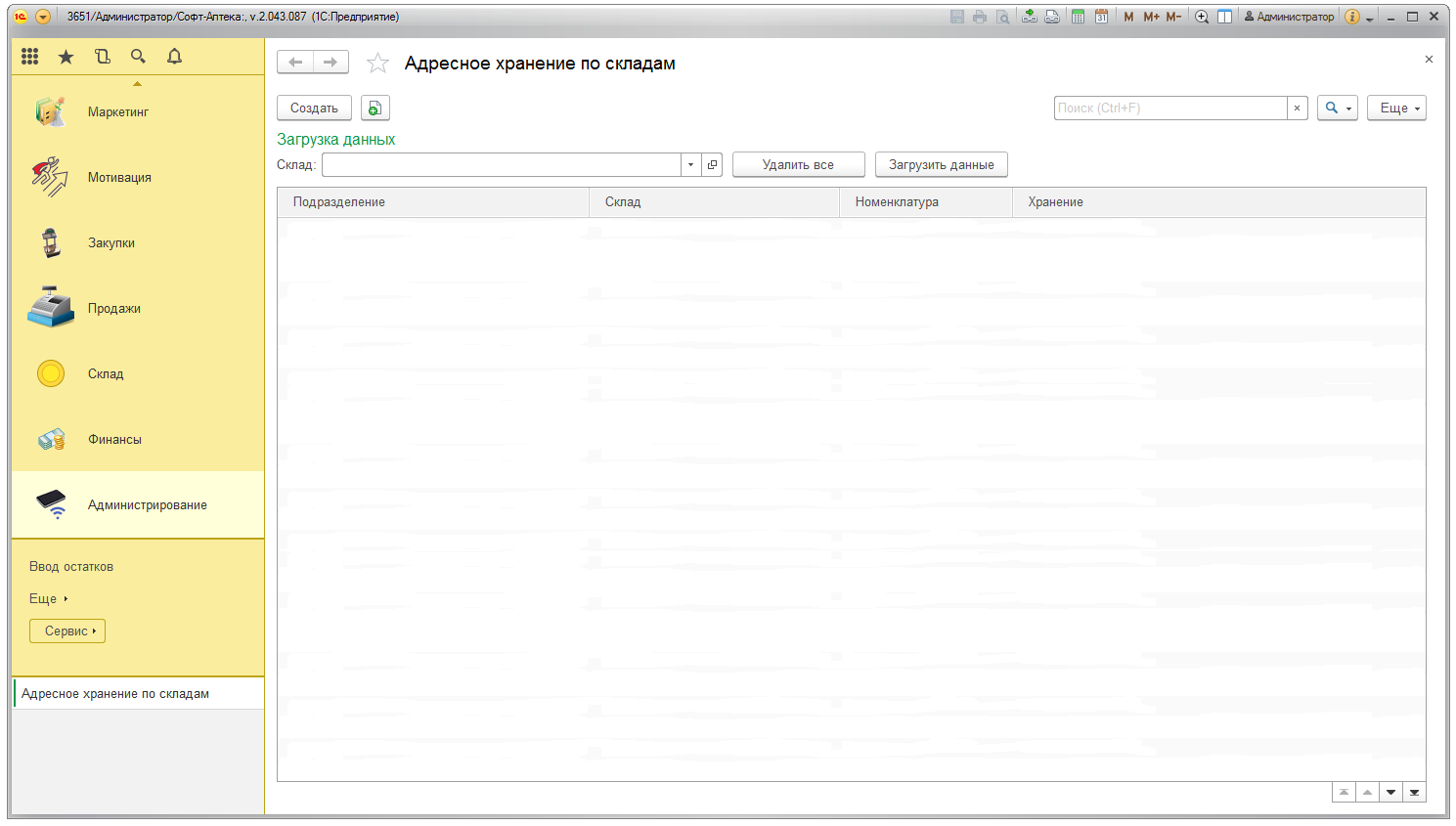The height and width of the screenshot is (826, 1456).
Task: Expand the search options dropdown button
Action: [1337, 109]
